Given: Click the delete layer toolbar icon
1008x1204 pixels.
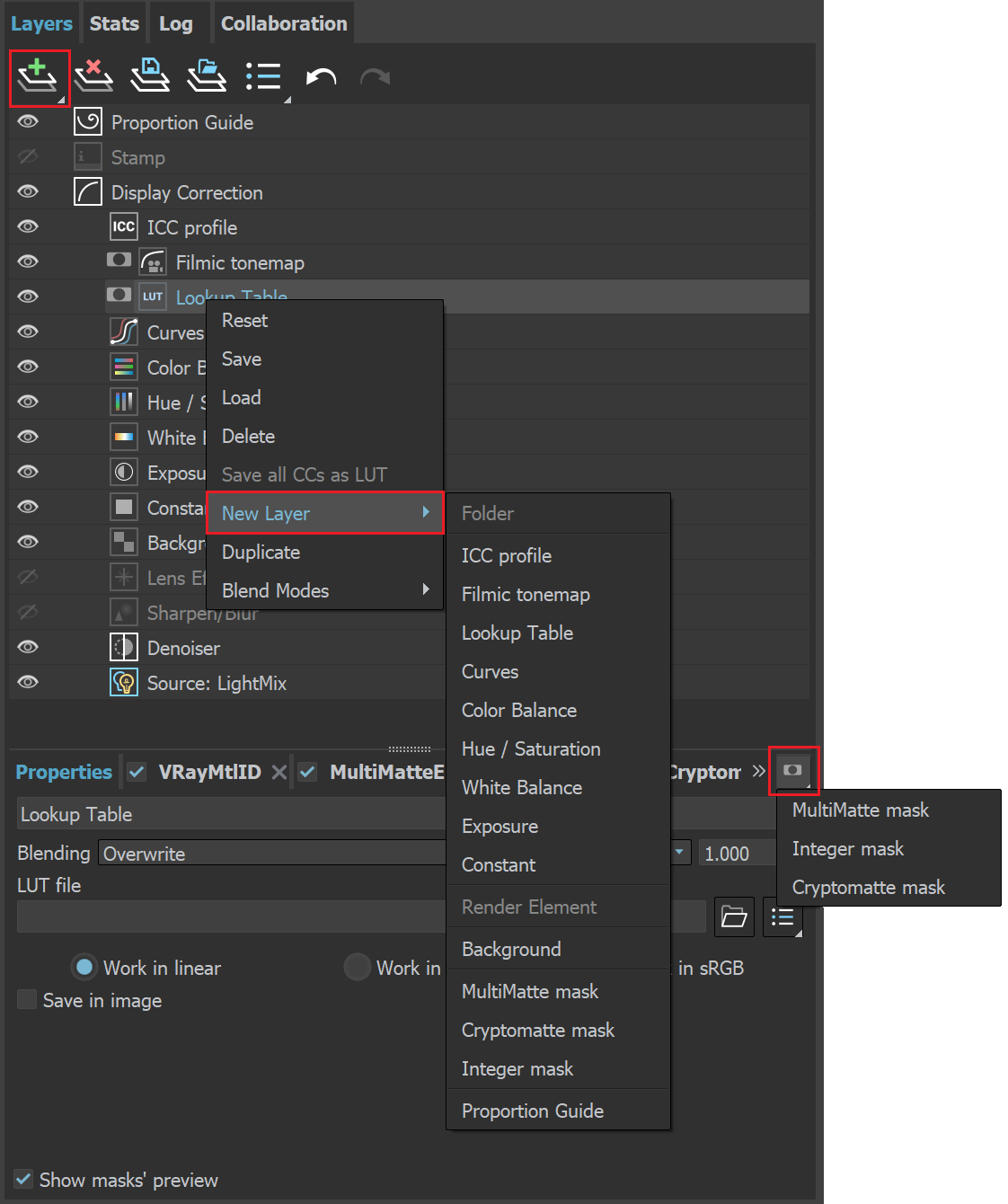Looking at the screenshot, I should click(x=94, y=76).
